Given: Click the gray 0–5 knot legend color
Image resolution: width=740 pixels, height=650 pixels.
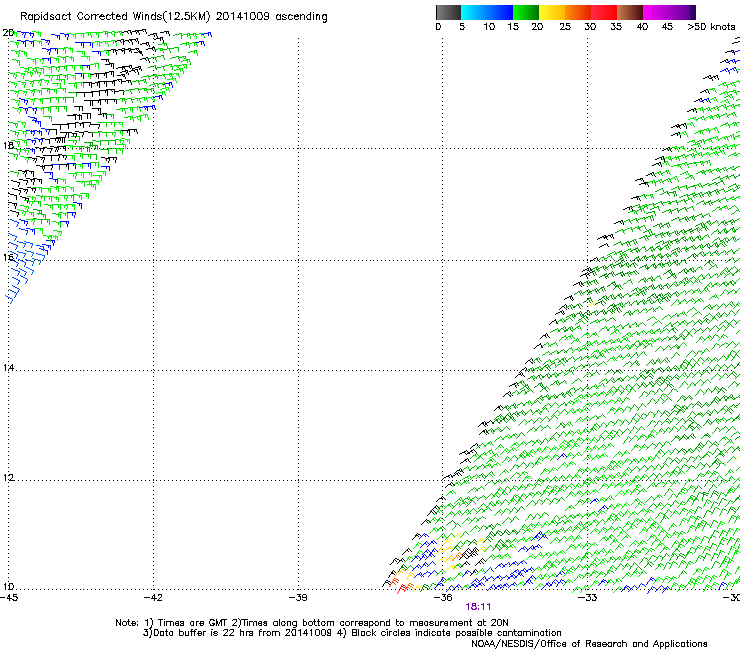Looking at the screenshot, I should click(x=448, y=12).
